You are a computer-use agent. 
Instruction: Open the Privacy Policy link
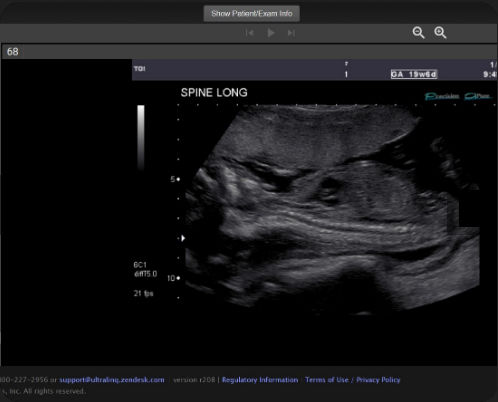click(x=378, y=380)
